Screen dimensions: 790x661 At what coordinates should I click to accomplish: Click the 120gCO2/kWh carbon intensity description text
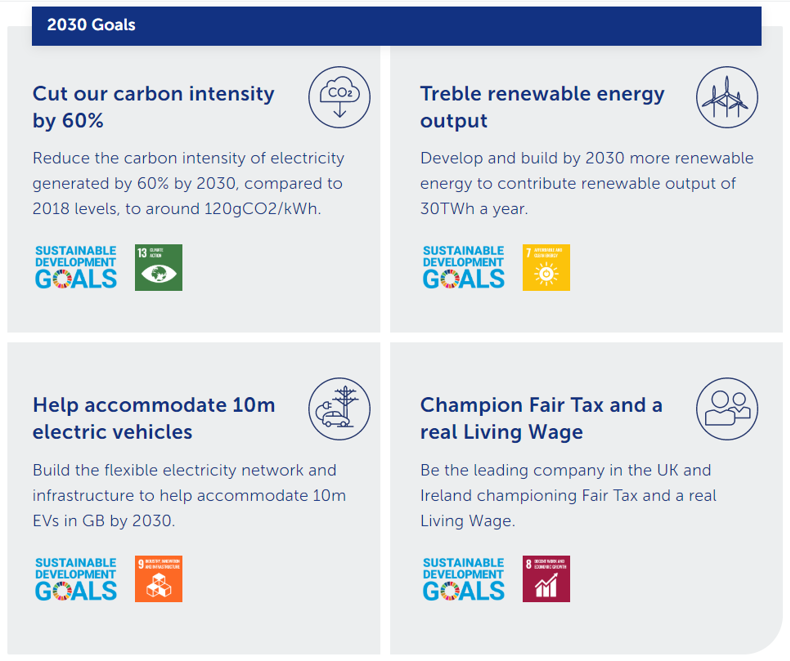188,183
